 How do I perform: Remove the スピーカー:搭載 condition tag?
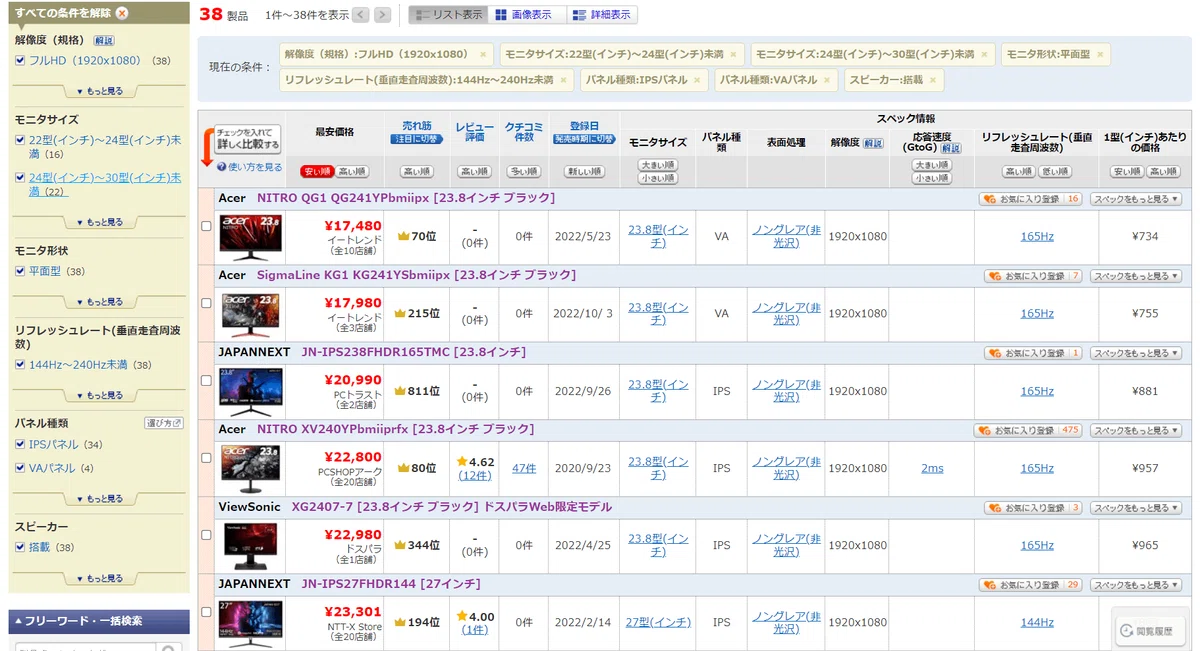933,80
